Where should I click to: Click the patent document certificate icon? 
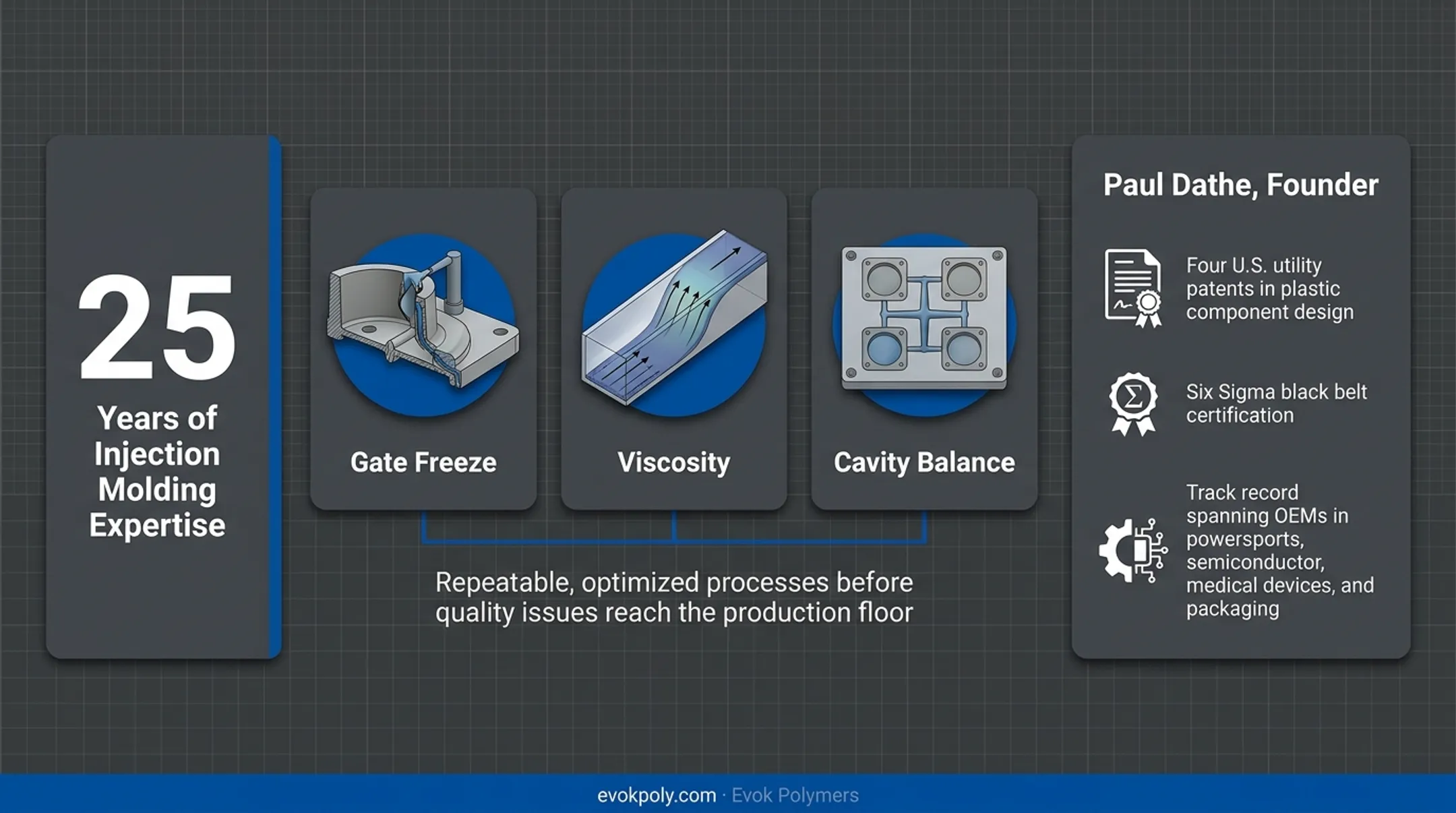[x=1134, y=288]
